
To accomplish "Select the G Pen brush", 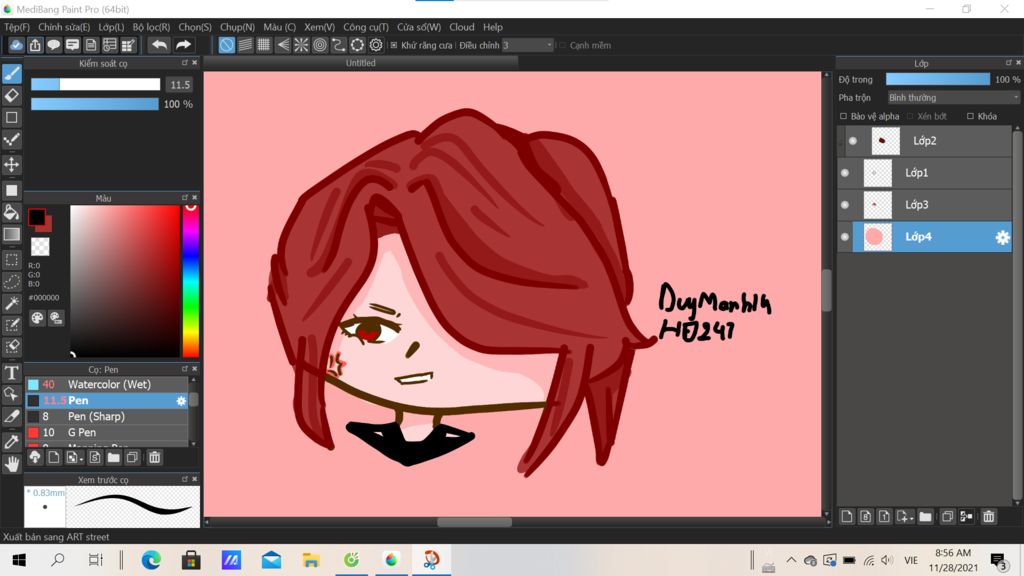I will tap(107, 432).
